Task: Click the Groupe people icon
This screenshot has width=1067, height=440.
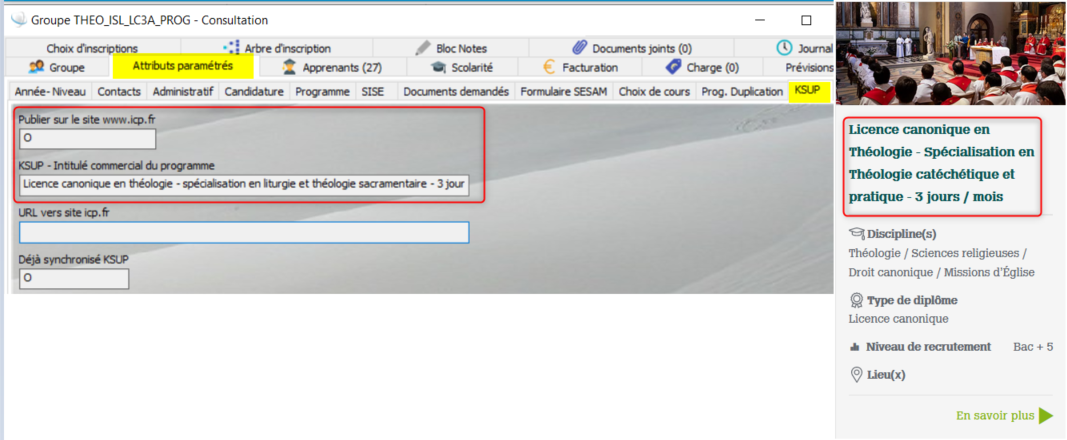Action: (37, 67)
